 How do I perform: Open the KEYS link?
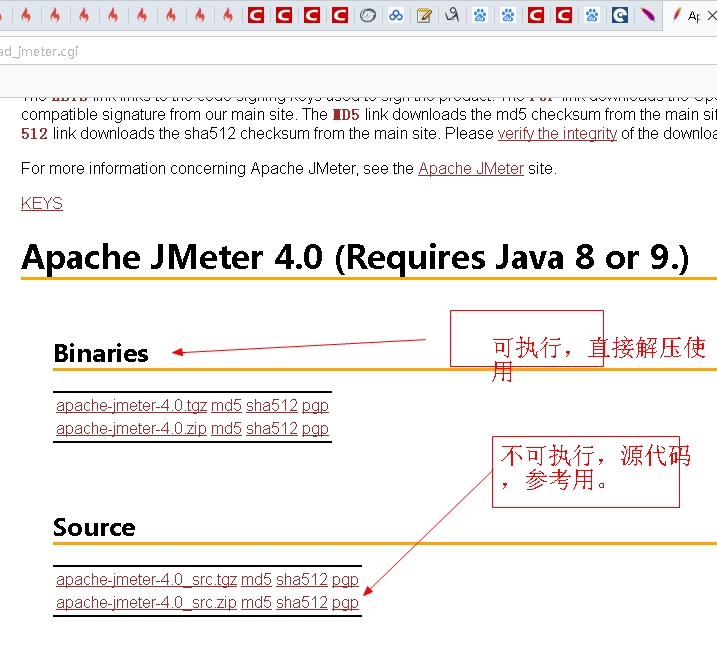42,204
